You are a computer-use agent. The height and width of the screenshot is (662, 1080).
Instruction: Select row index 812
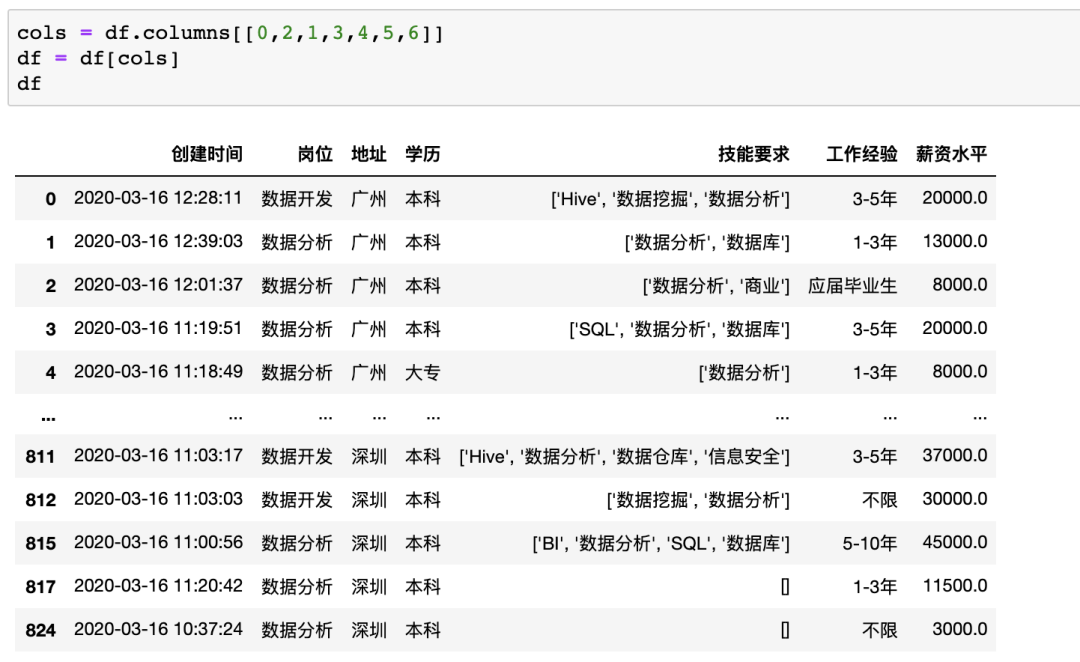(41, 500)
